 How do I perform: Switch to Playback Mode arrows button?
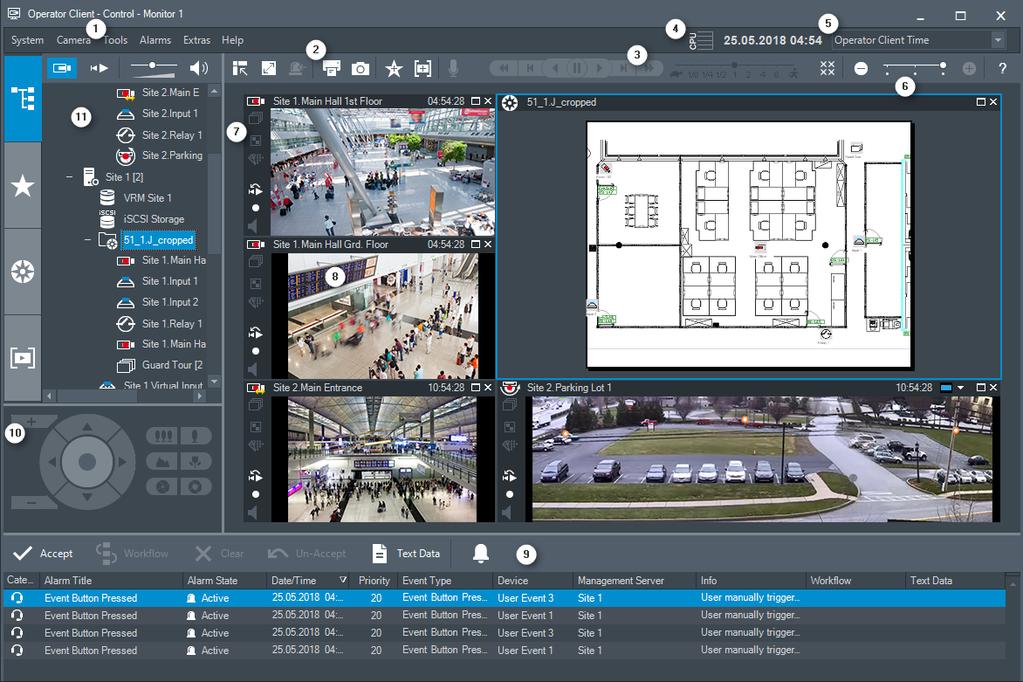coord(99,68)
